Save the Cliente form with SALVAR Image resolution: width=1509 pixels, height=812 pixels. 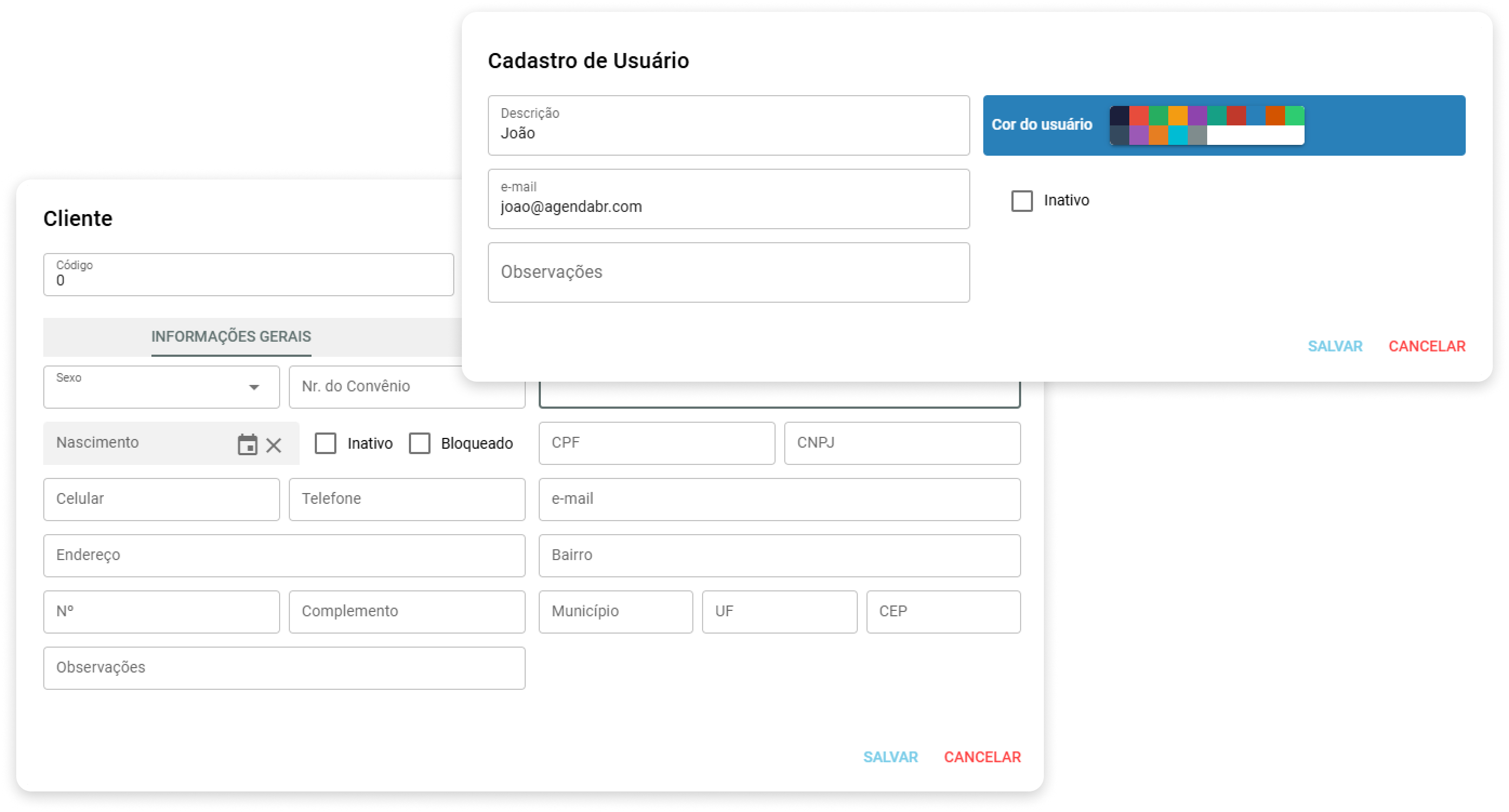tap(890, 757)
